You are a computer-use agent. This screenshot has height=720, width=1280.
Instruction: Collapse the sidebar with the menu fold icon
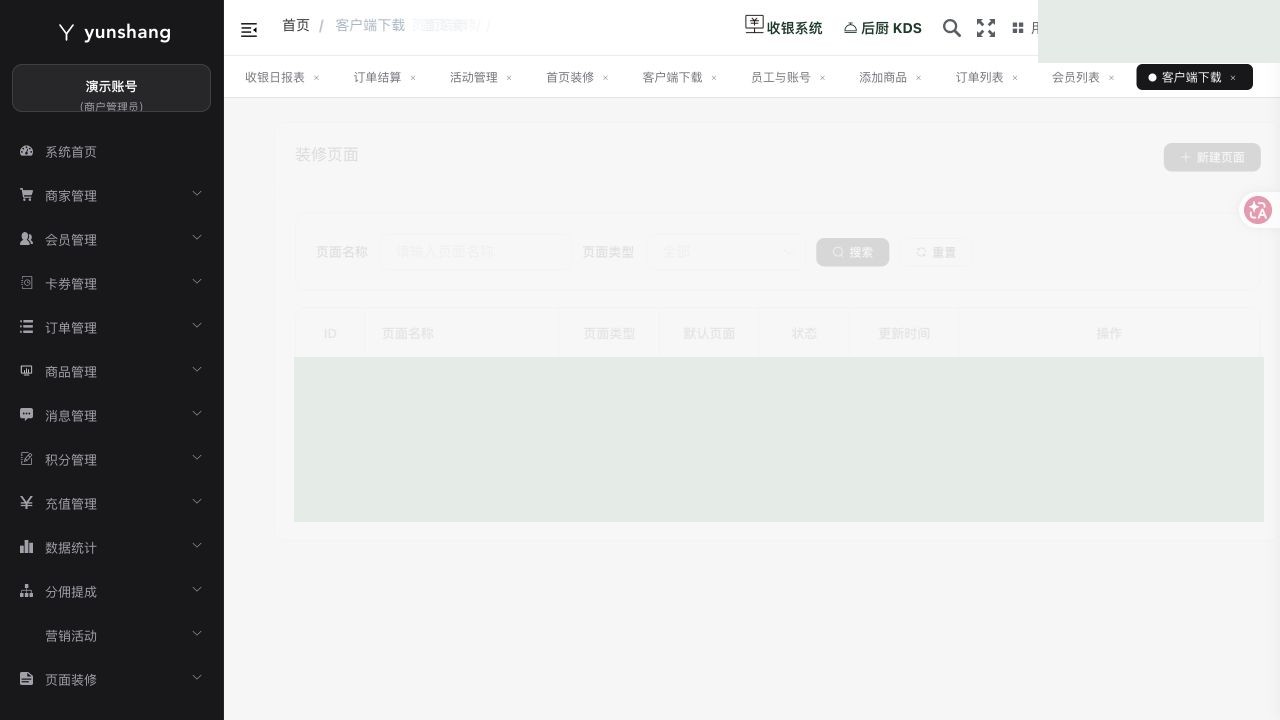pos(249,30)
